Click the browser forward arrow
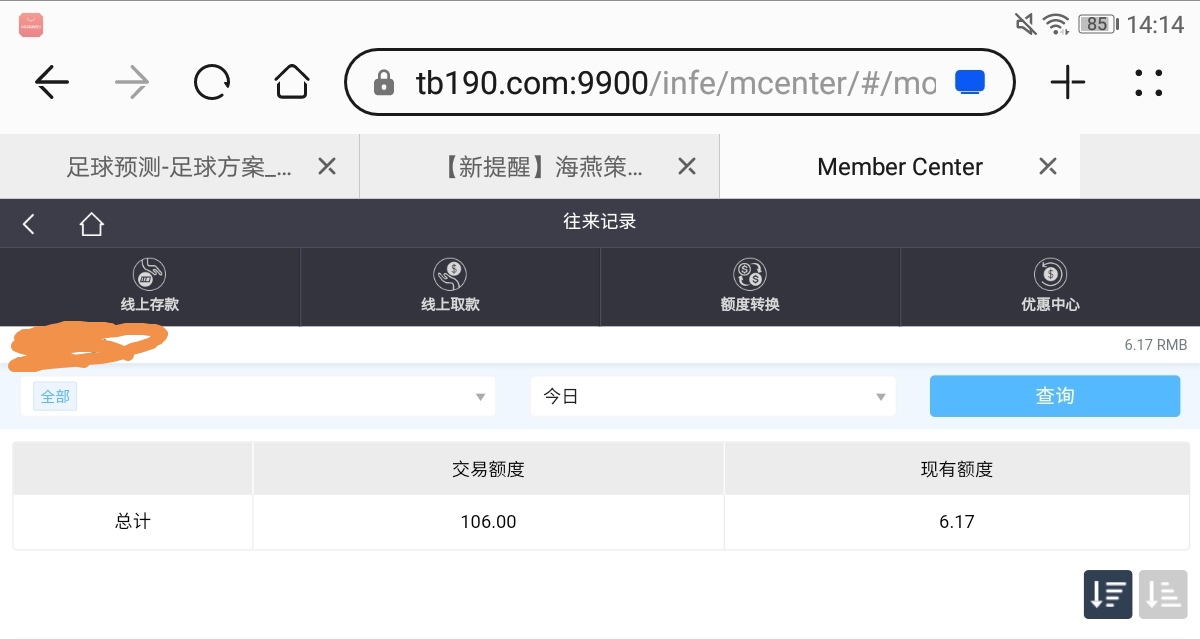The height and width of the screenshot is (639, 1200). pyautogui.click(x=132, y=82)
